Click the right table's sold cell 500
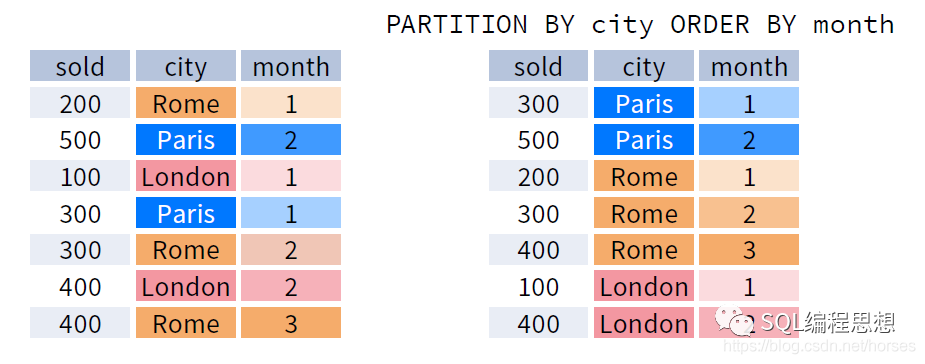The image size is (925, 364). pyautogui.click(x=539, y=140)
